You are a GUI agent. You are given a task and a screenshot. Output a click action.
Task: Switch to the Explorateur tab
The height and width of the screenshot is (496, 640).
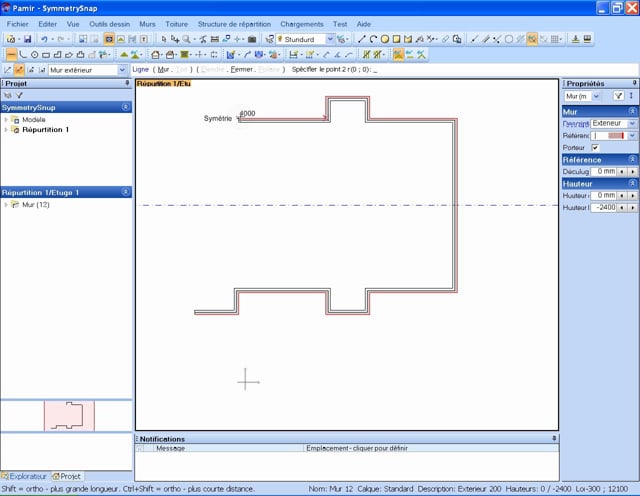(x=25, y=476)
